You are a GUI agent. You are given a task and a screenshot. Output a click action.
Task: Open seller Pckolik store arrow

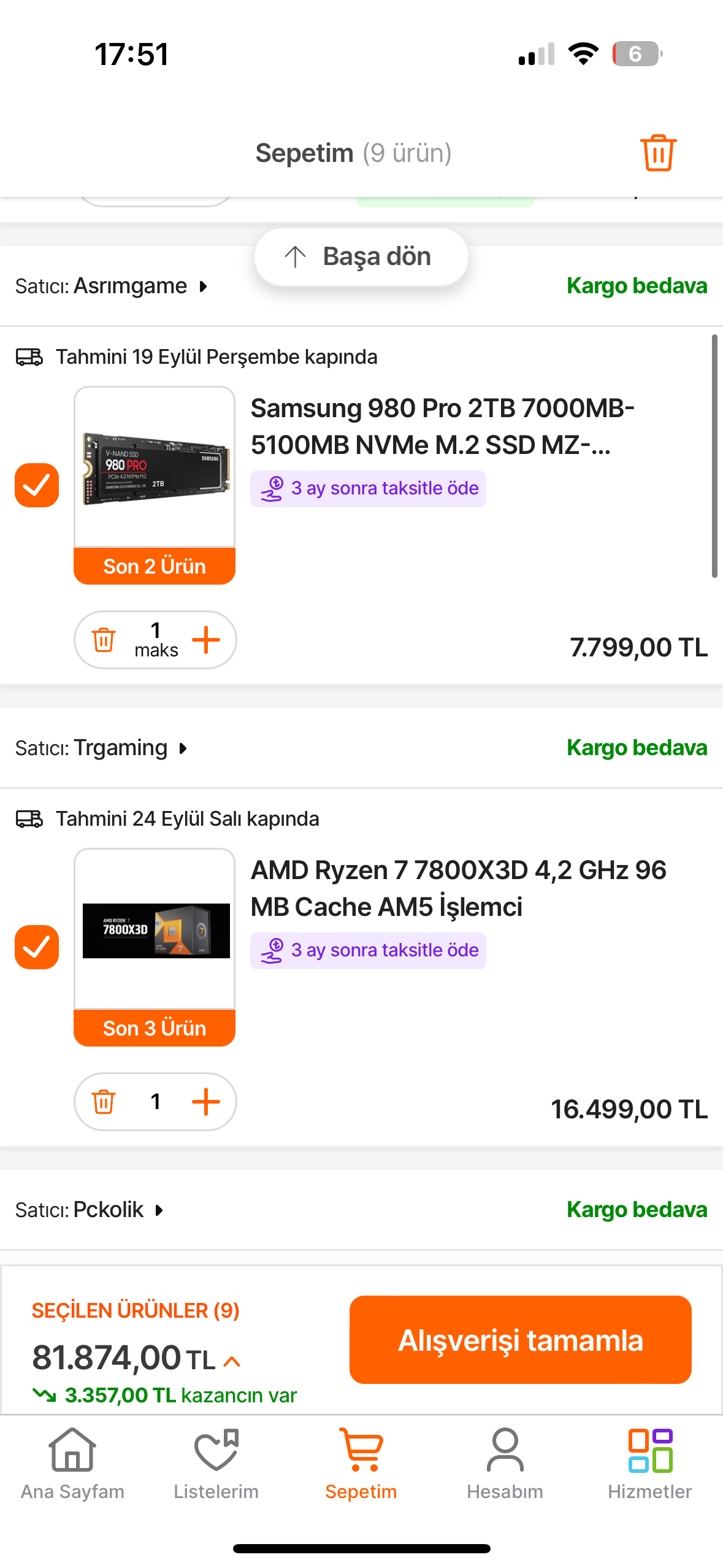pos(159,1210)
